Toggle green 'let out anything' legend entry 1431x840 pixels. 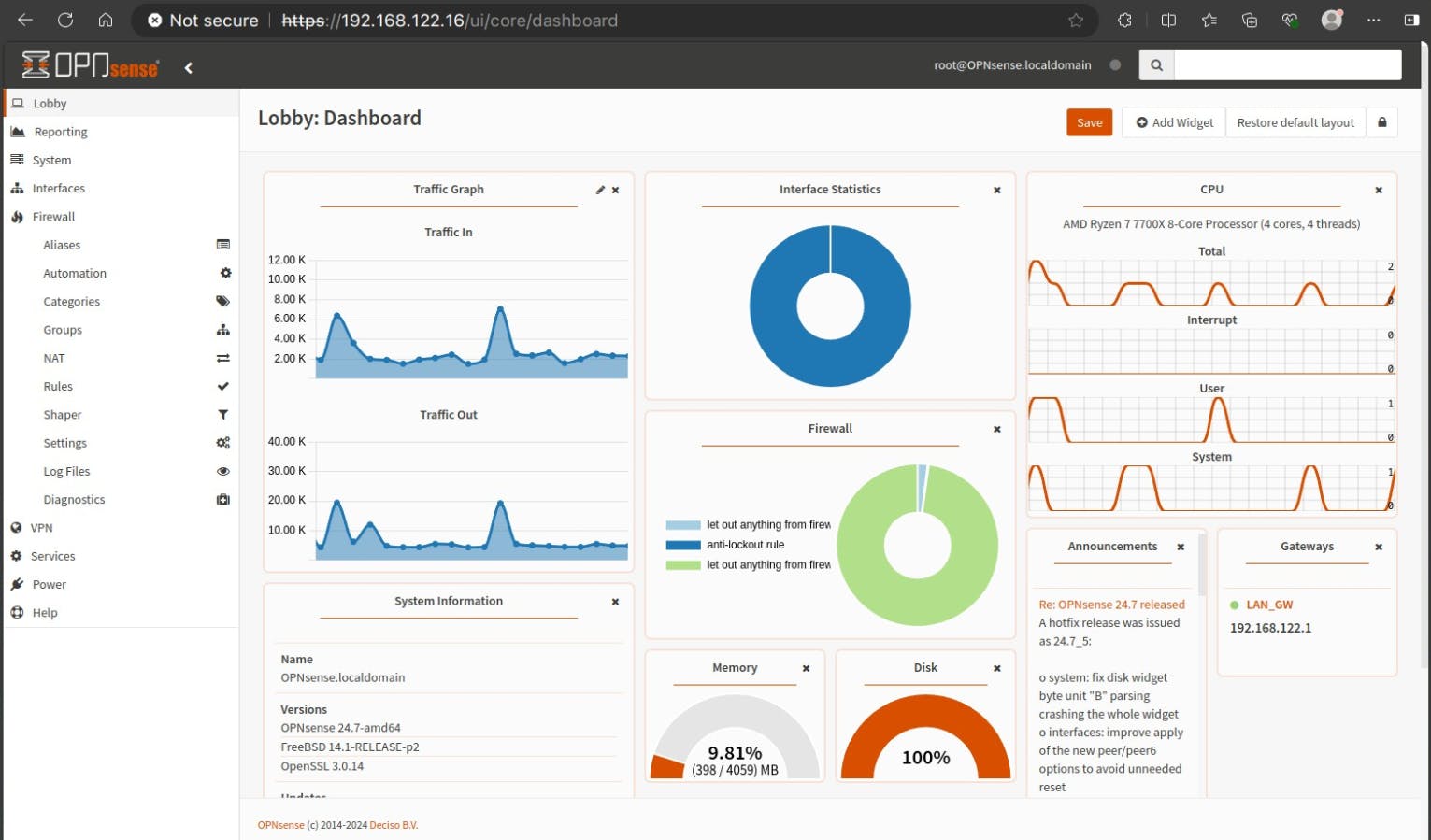(748, 565)
